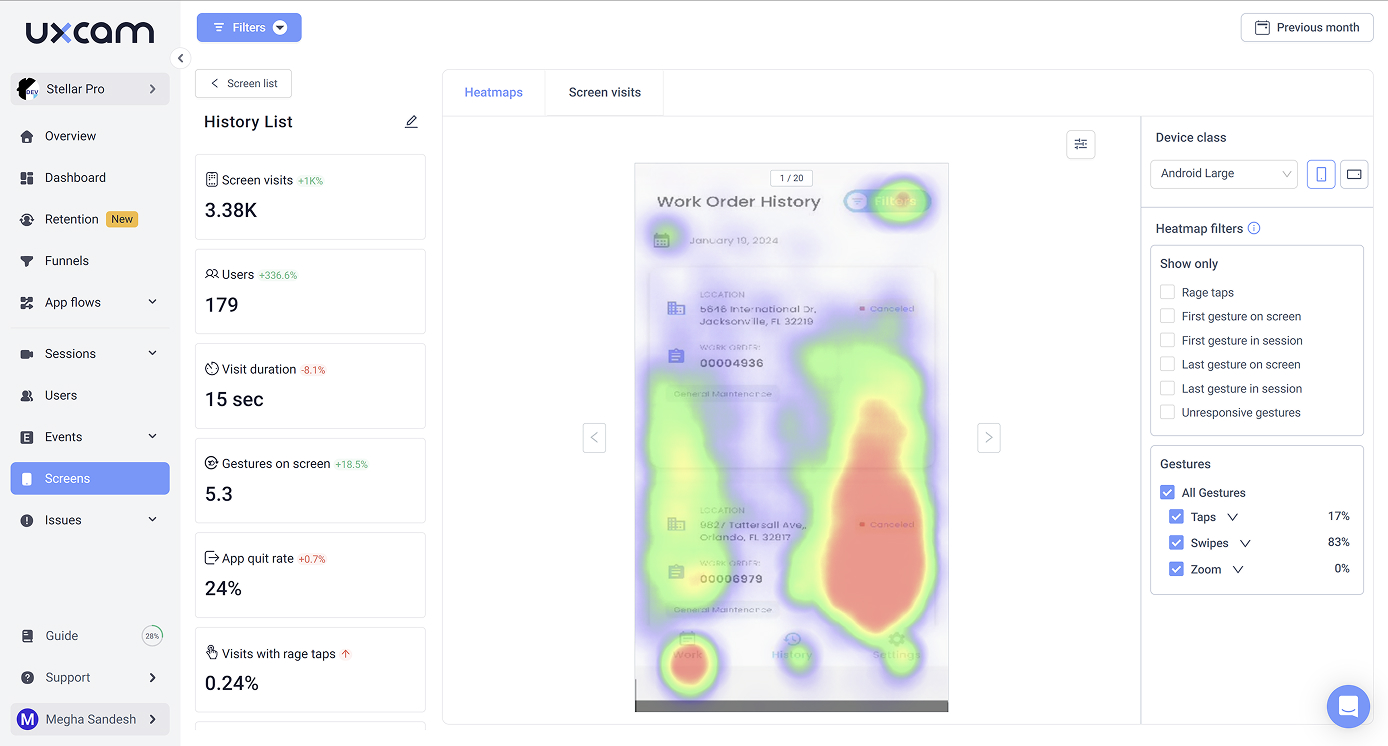
Task: Uncheck the Swipes gesture checkbox
Action: pyautogui.click(x=1176, y=543)
